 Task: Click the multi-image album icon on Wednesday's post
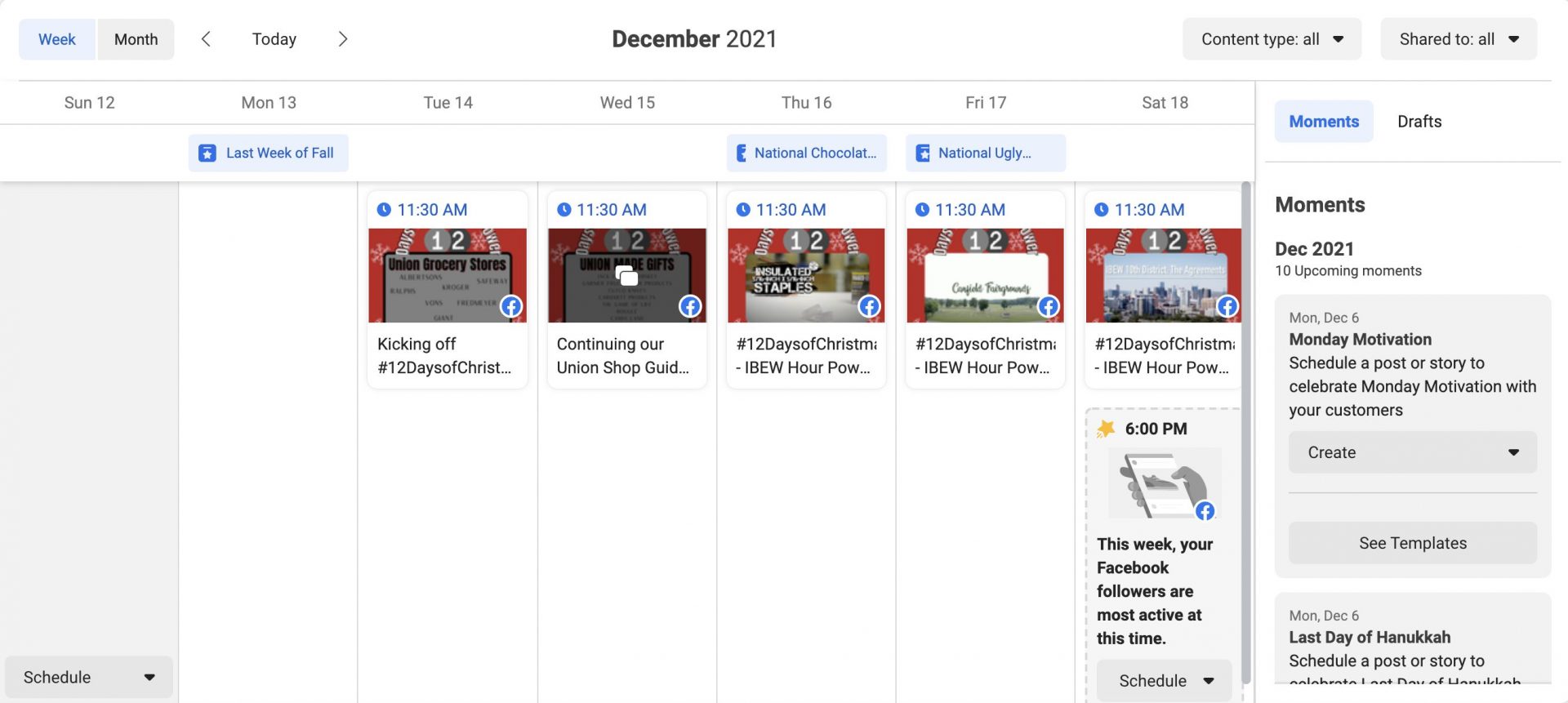[626, 276]
